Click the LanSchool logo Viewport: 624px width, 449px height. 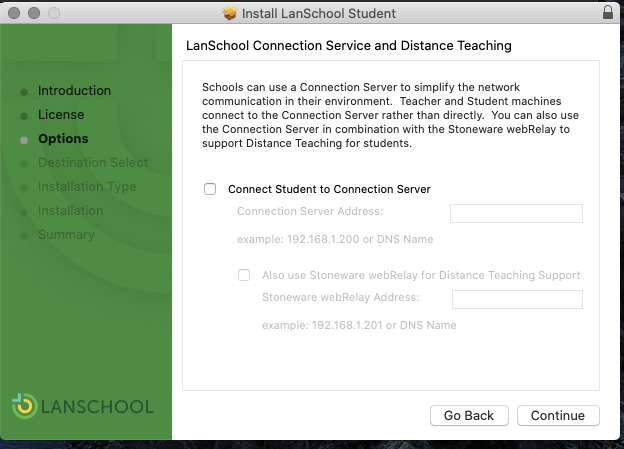(83, 406)
